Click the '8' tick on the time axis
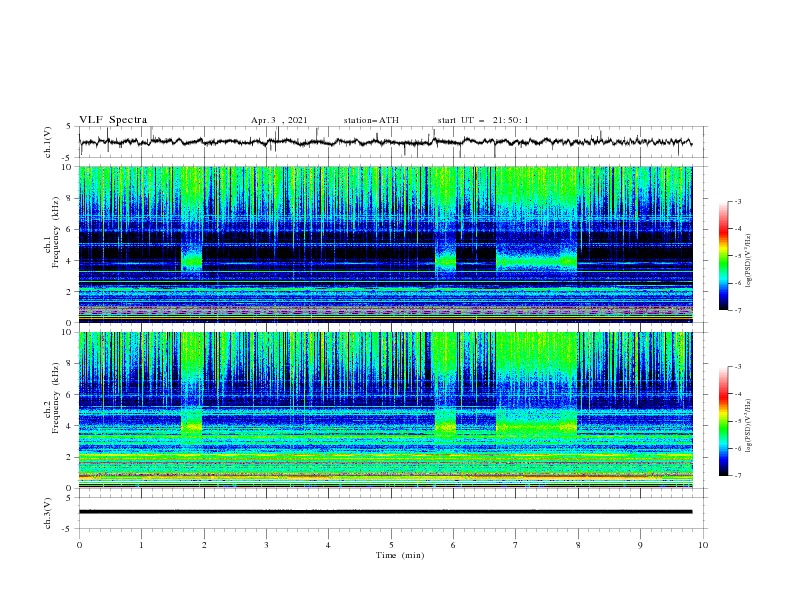The width and height of the screenshot is (792, 612). pos(578,545)
